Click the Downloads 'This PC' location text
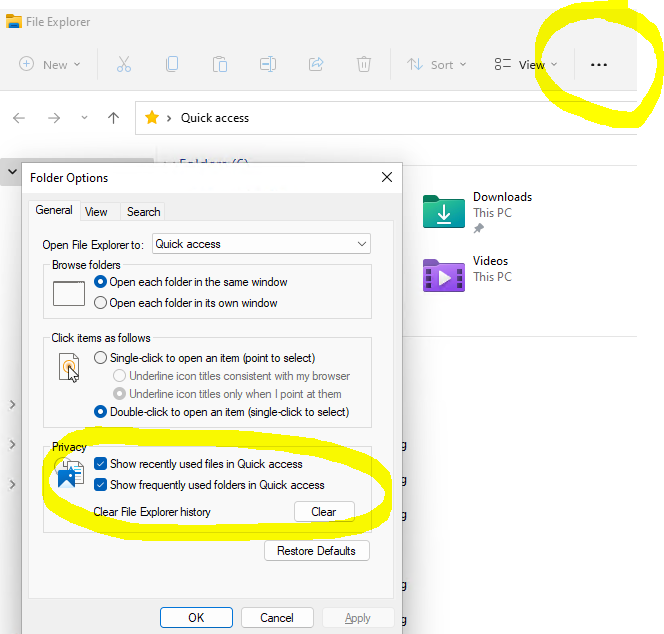664x634 pixels. click(492, 213)
